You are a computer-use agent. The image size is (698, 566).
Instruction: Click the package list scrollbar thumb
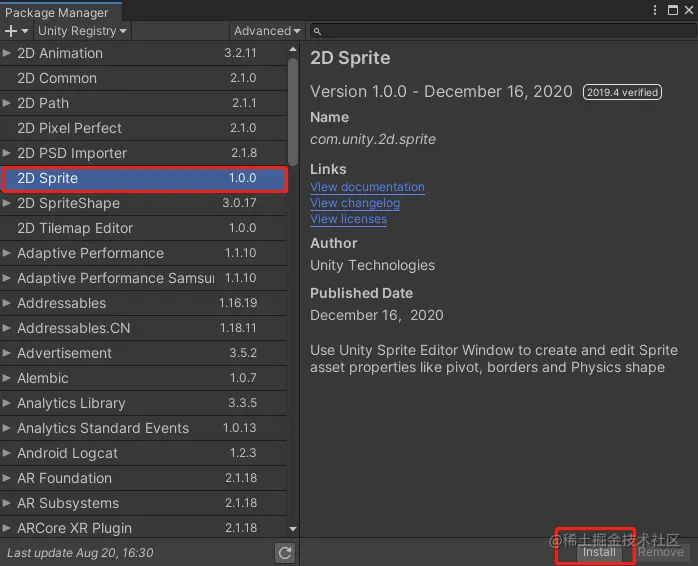click(292, 111)
